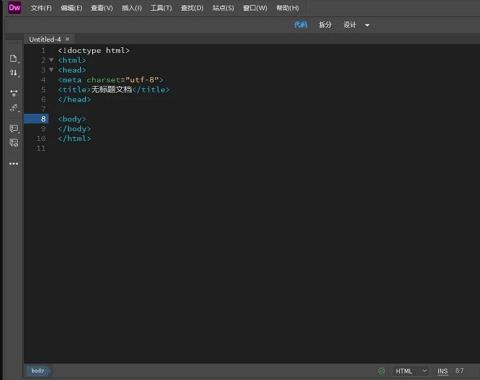Screen dimensions: 480x380
Task: Open the 站点(S) menu
Action: [223, 8]
